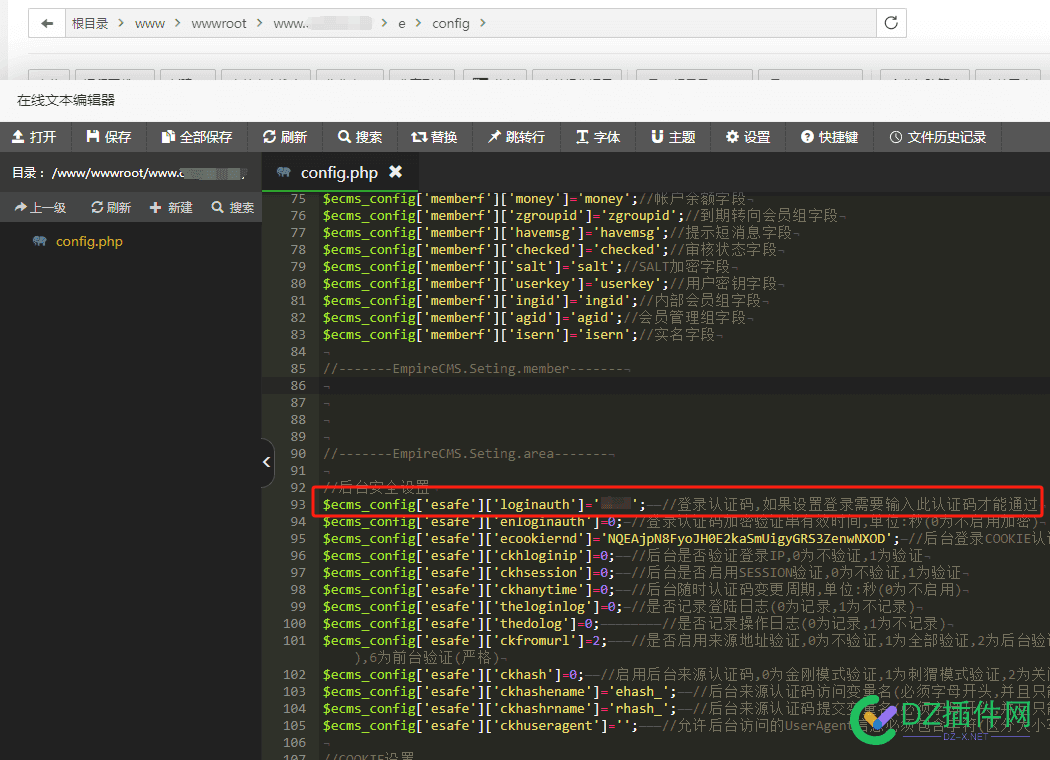Go up one level with 上一级
The height and width of the screenshot is (760, 1050).
(x=41, y=208)
